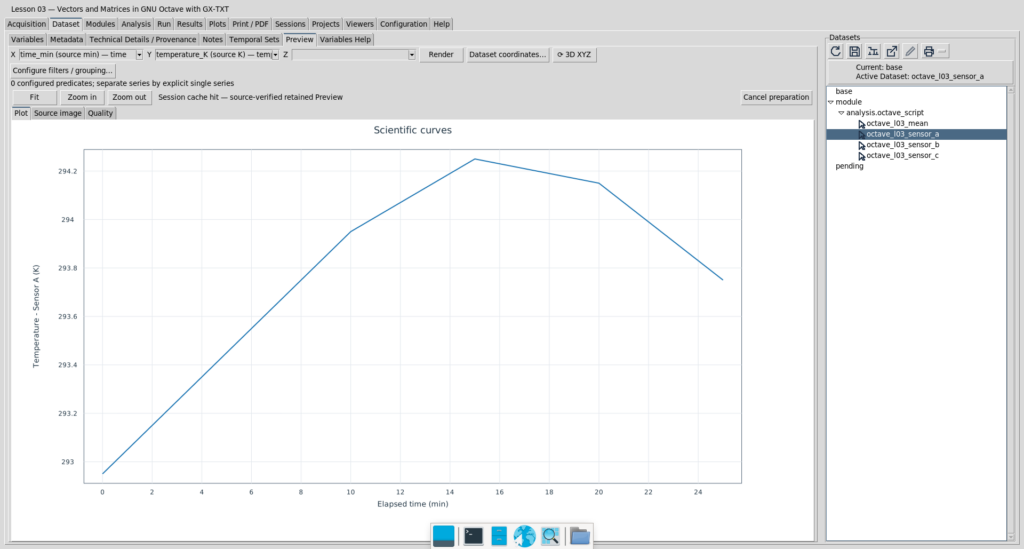Viewport: 1024px width, 549px height.
Task: Open the Acquisition menu tab
Action: coord(27,24)
